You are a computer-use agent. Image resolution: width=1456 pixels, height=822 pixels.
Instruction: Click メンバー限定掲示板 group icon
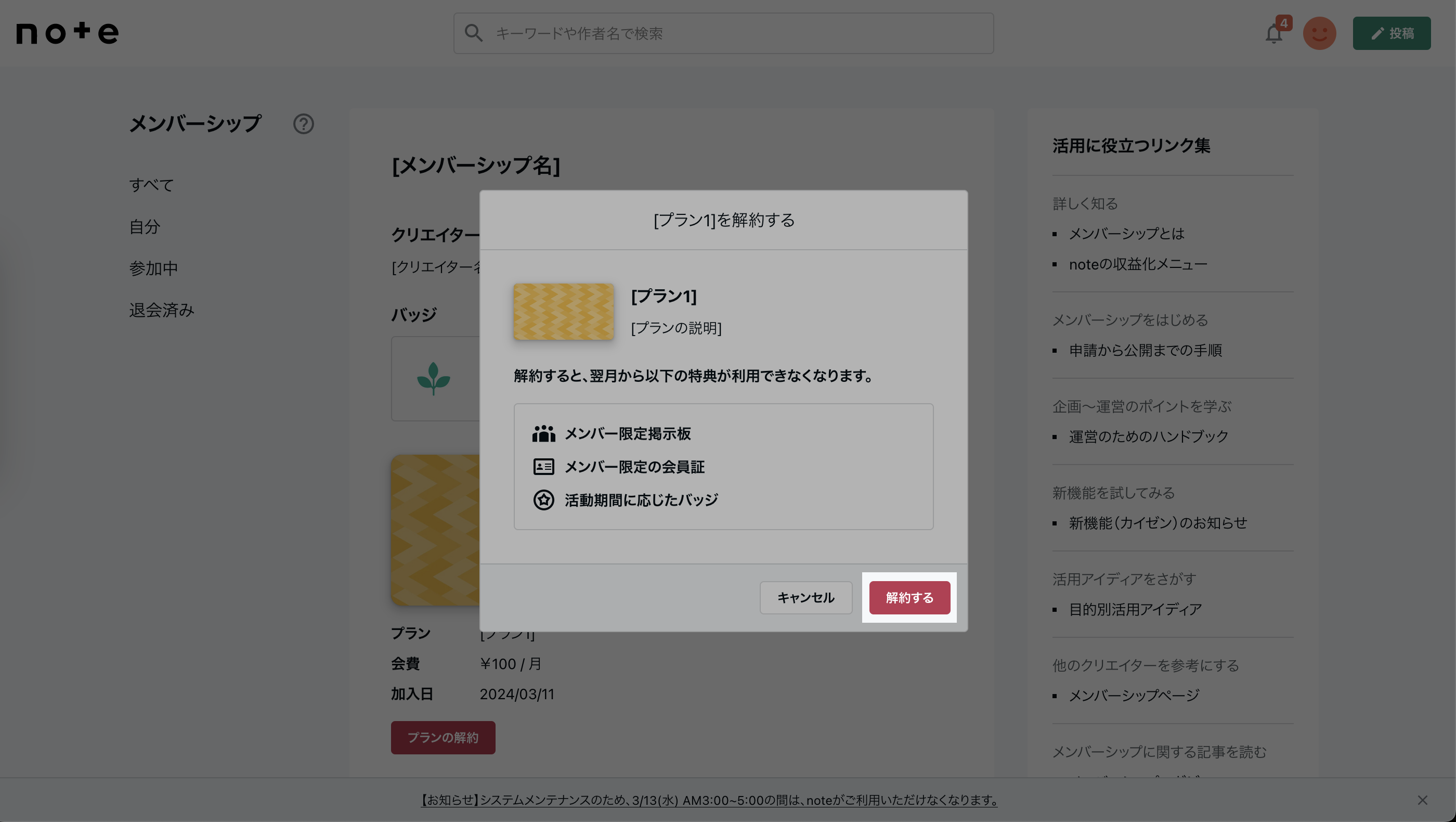(x=544, y=433)
